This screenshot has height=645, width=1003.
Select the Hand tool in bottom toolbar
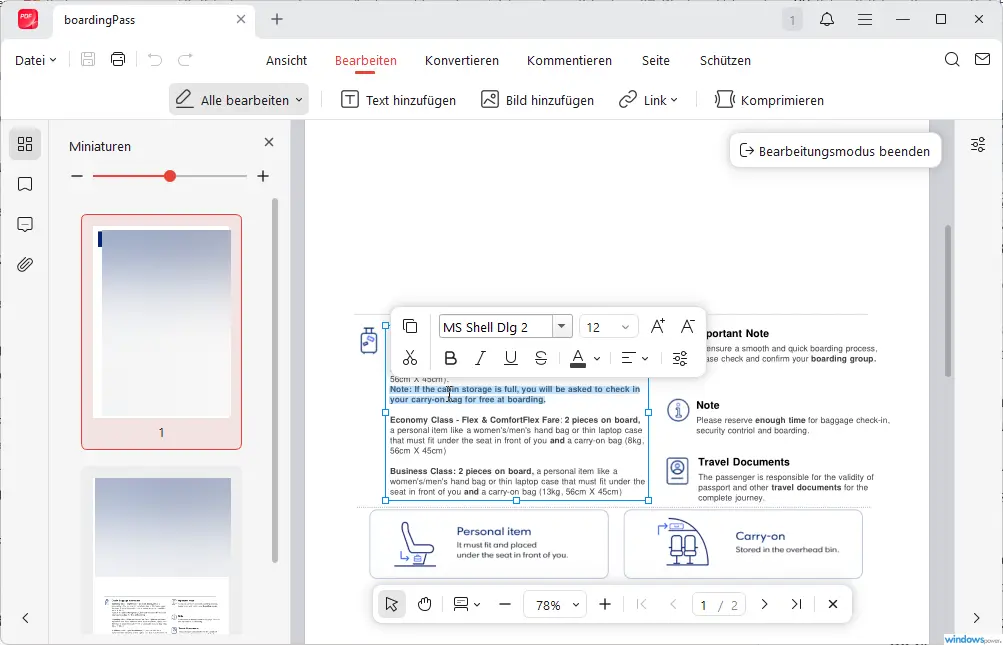[x=424, y=604]
